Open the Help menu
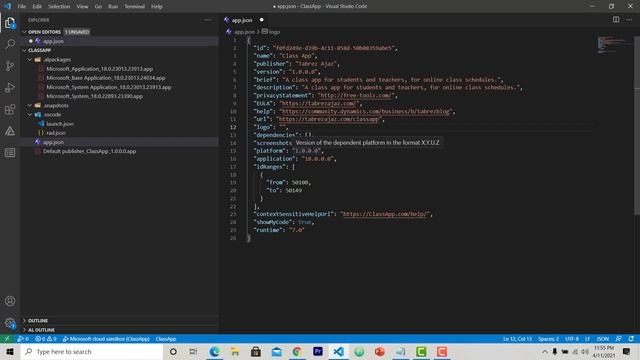640x360 pixels. tap(157, 7)
